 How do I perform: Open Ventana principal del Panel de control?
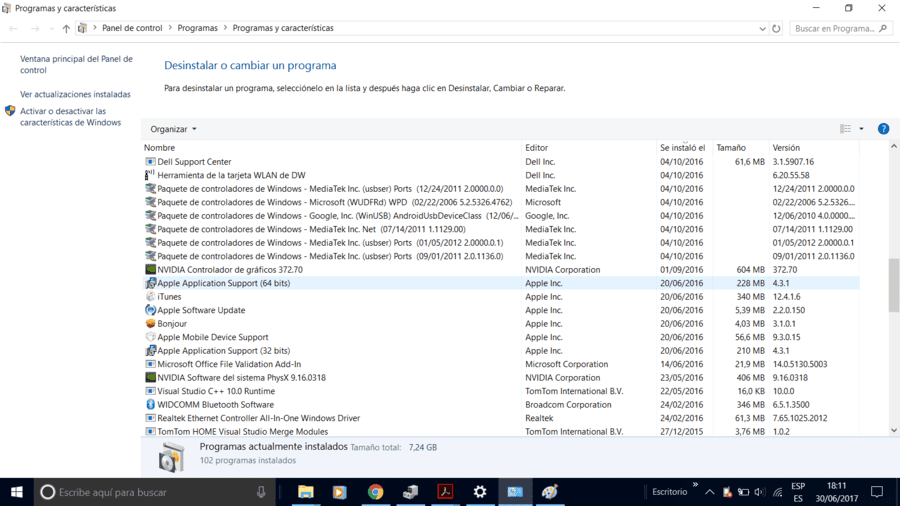76,64
